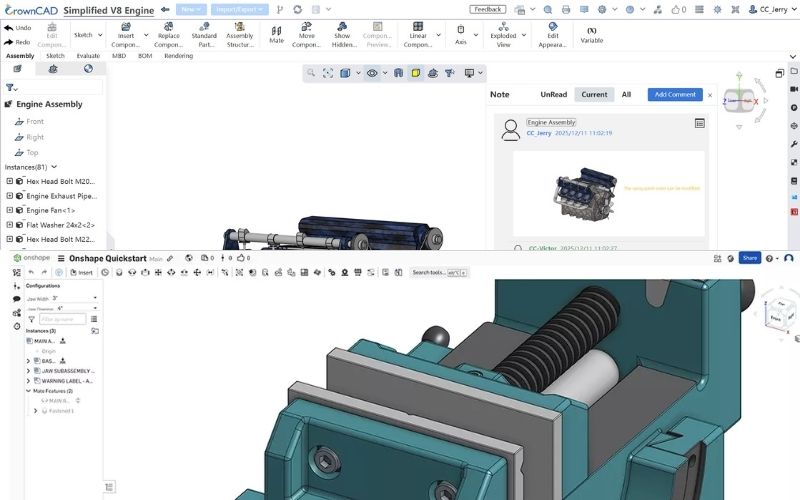Click the Filter by name field in Onshape

(x=62, y=319)
